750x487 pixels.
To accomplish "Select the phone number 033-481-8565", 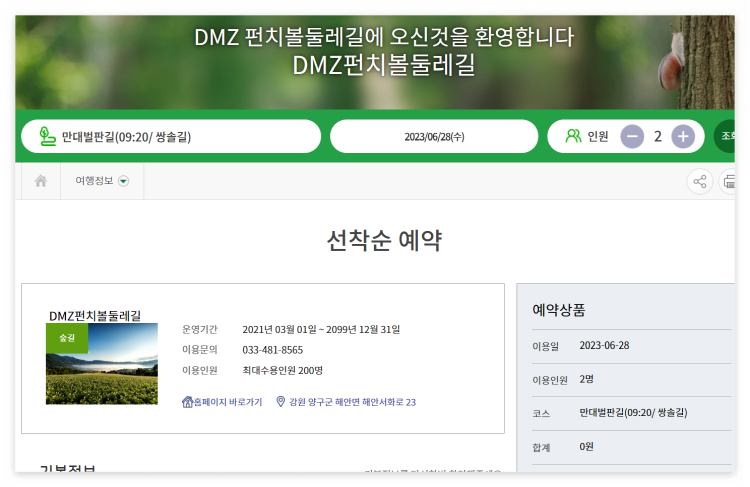I will 273,350.
